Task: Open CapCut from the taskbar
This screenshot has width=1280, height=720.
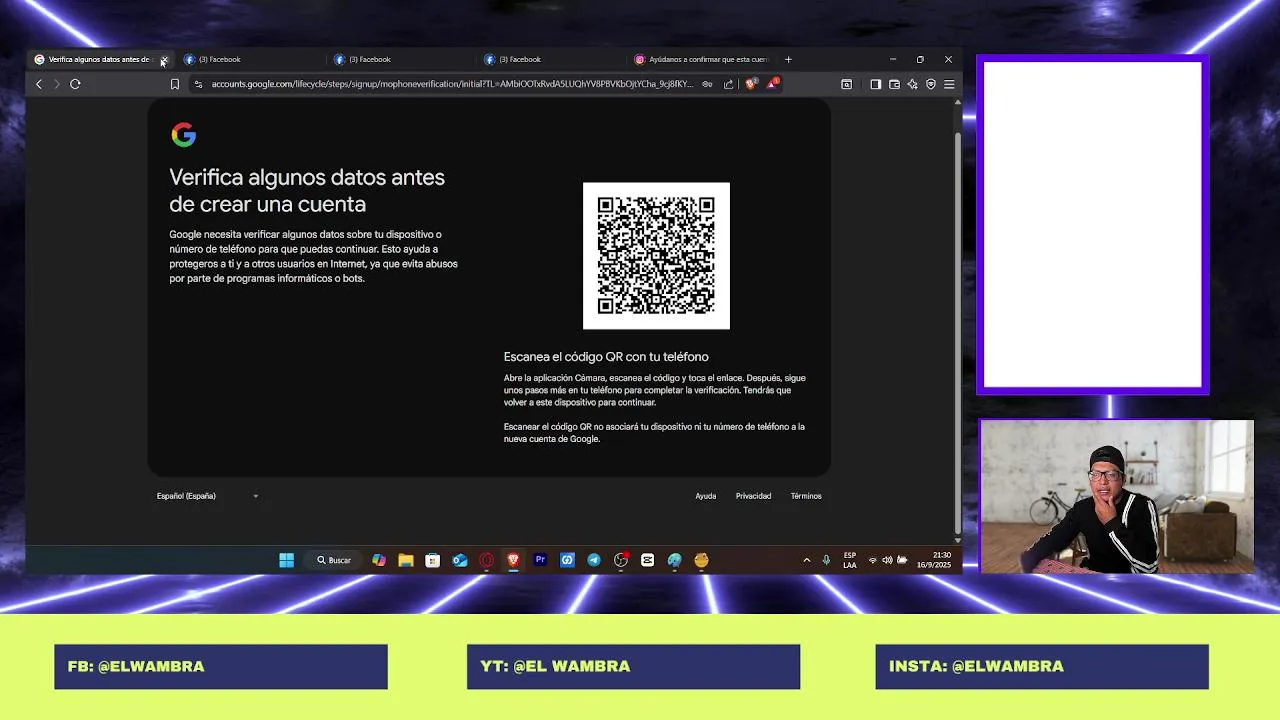Action: point(648,560)
